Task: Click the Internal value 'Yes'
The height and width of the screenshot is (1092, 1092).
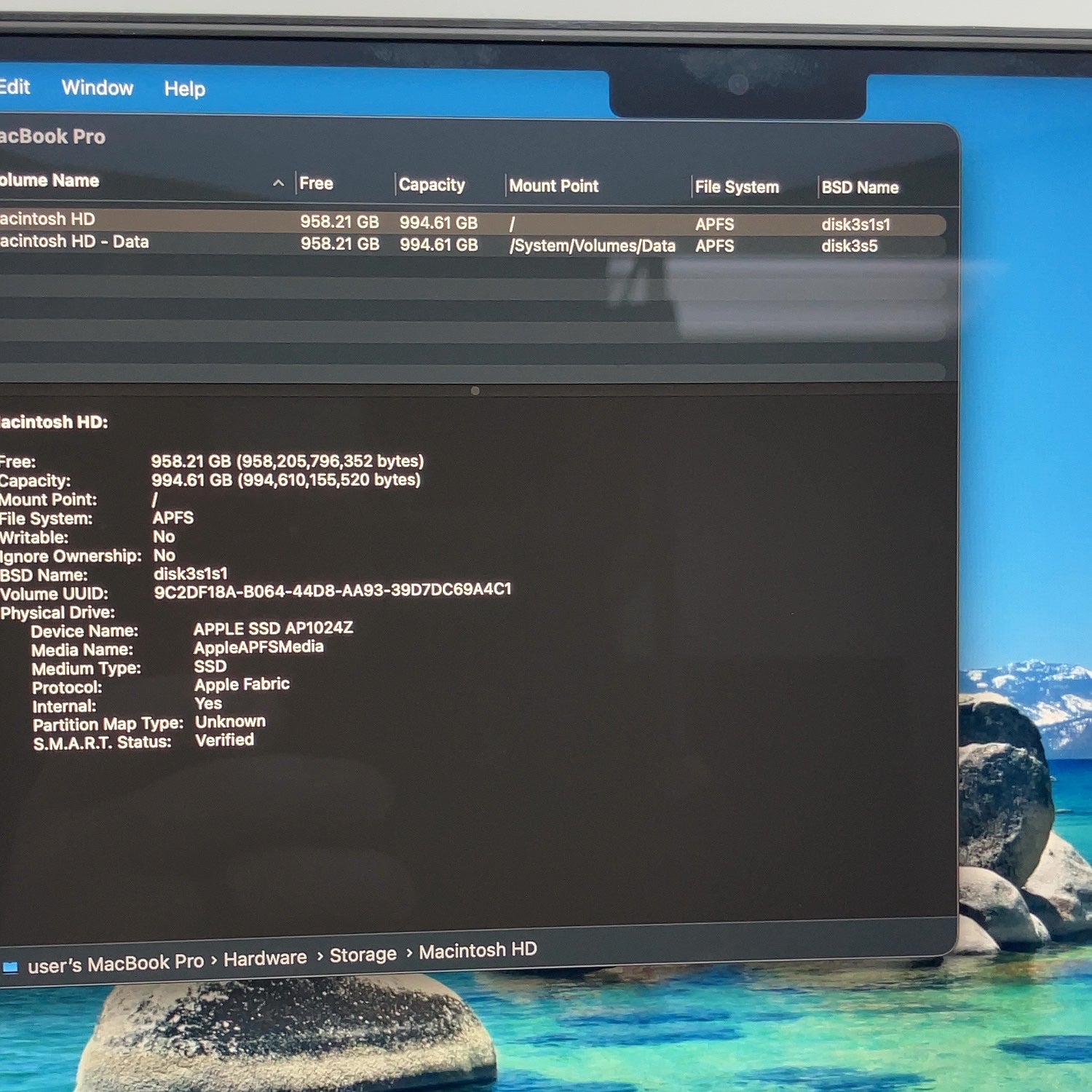Action: tap(208, 703)
